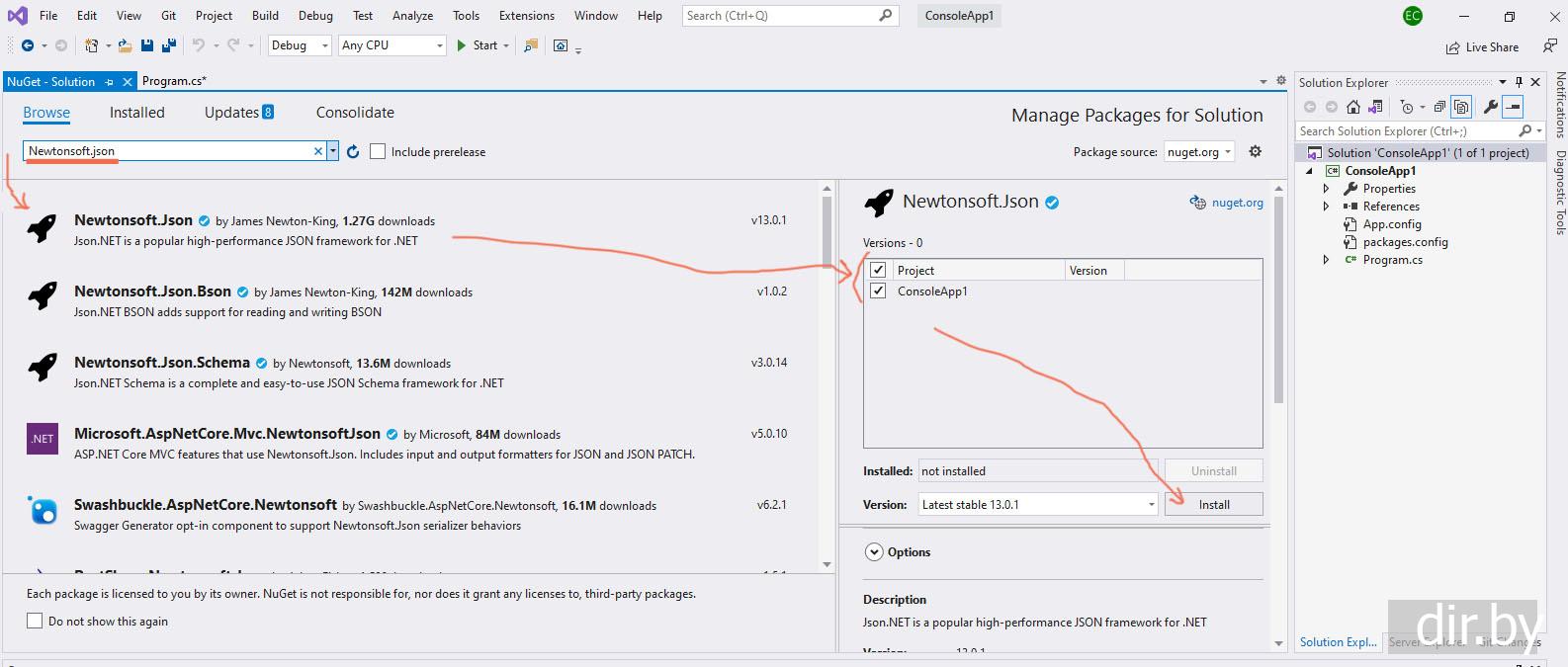Viewport: 1568px width, 667px height.
Task: Open the File menu
Action: pos(48,16)
